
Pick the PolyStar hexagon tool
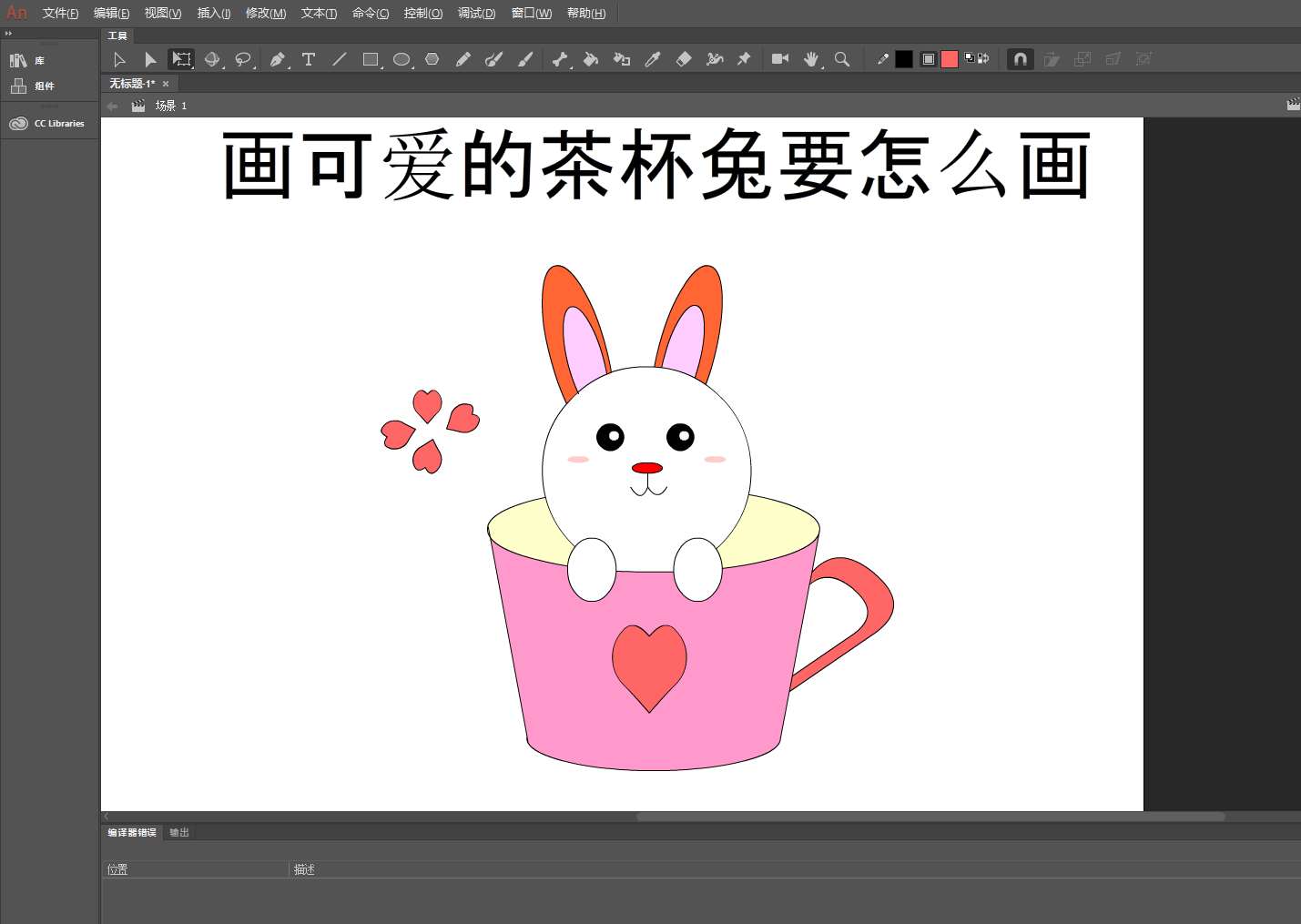[432, 59]
